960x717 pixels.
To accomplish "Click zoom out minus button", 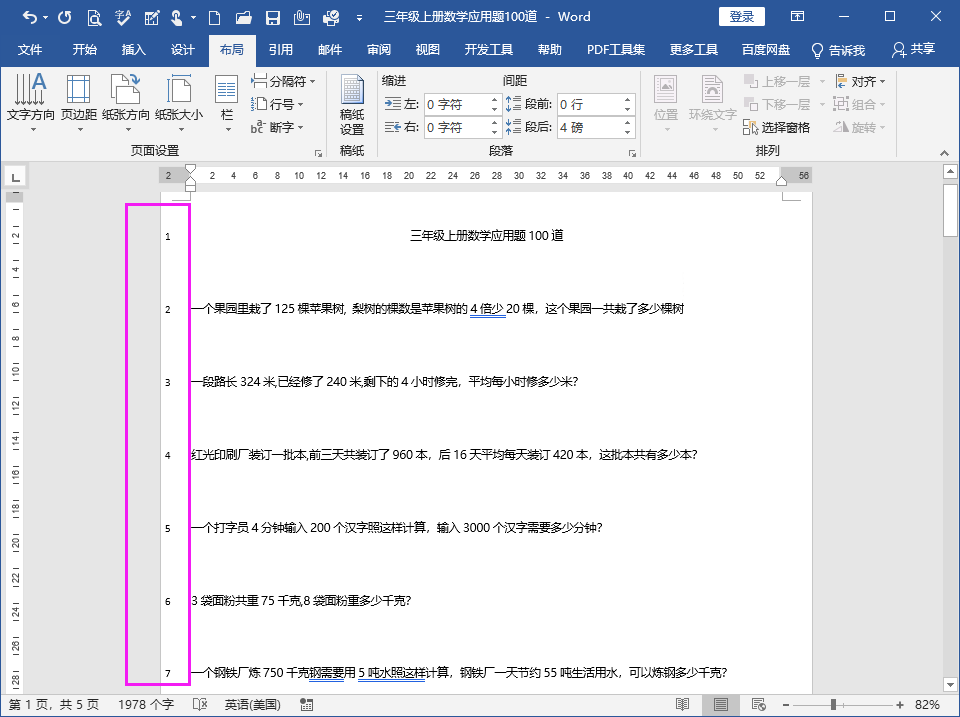I will (786, 705).
